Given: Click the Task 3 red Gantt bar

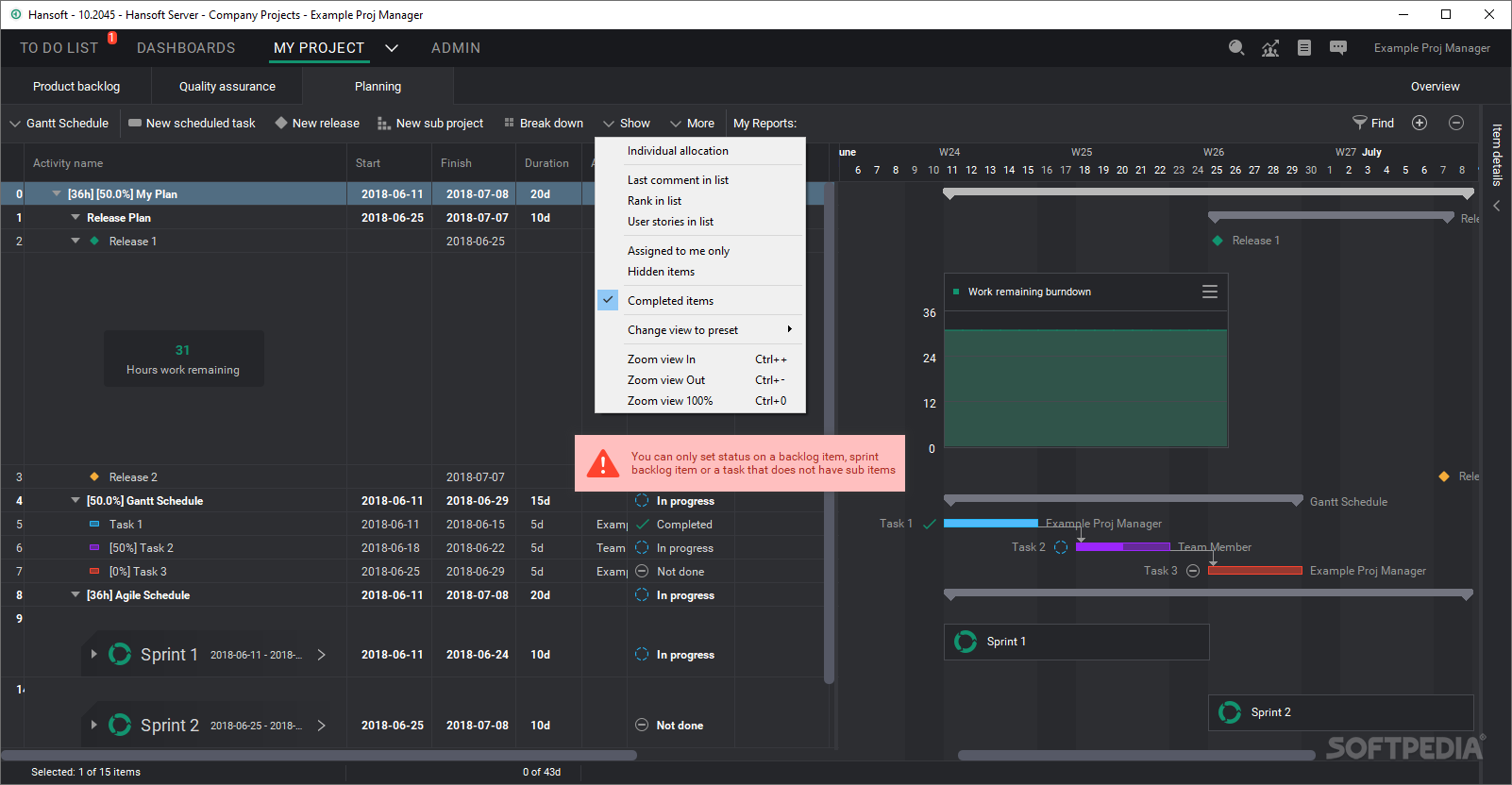Looking at the screenshot, I should click(x=1255, y=570).
